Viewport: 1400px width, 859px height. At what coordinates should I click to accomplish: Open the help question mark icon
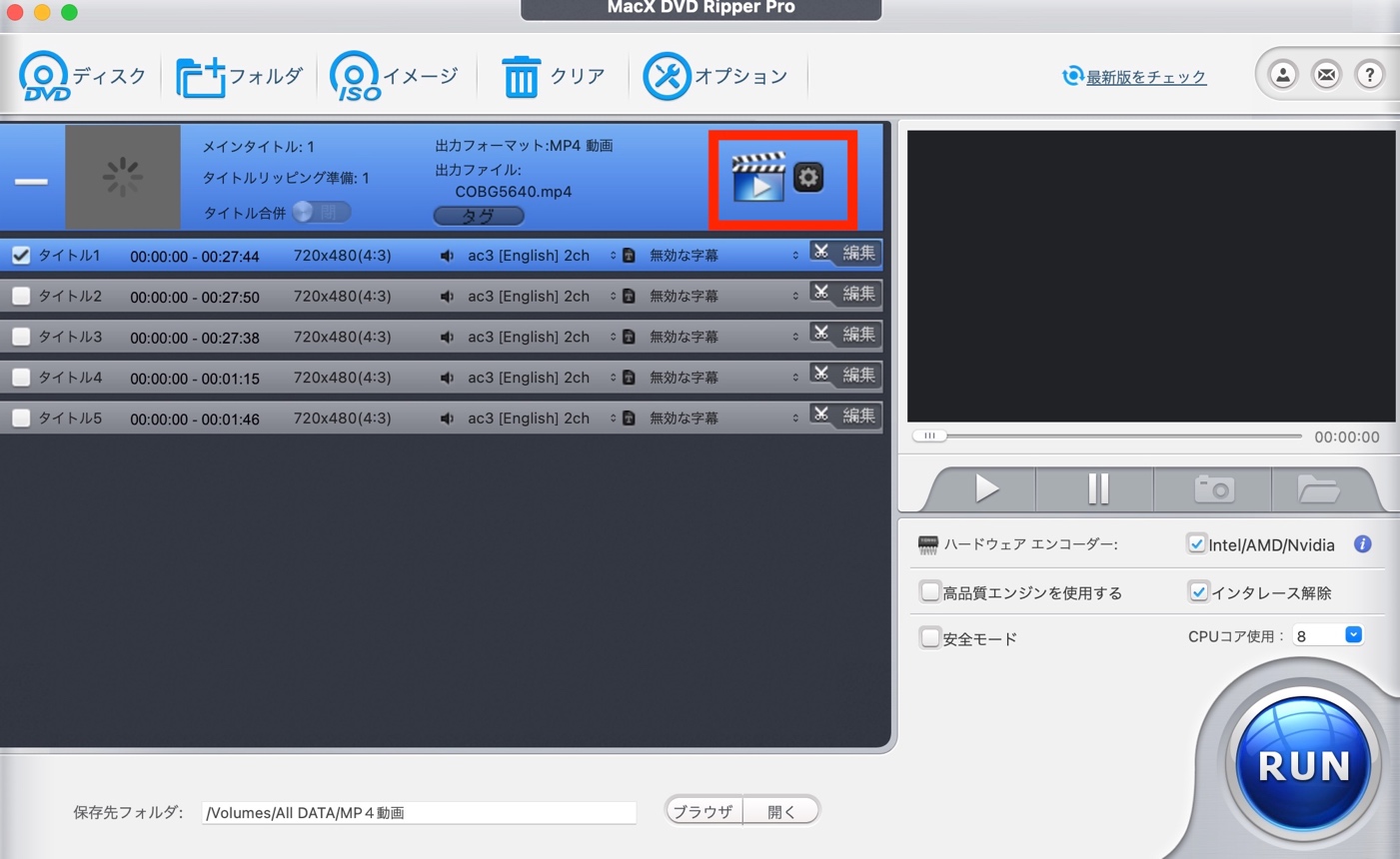1369,75
